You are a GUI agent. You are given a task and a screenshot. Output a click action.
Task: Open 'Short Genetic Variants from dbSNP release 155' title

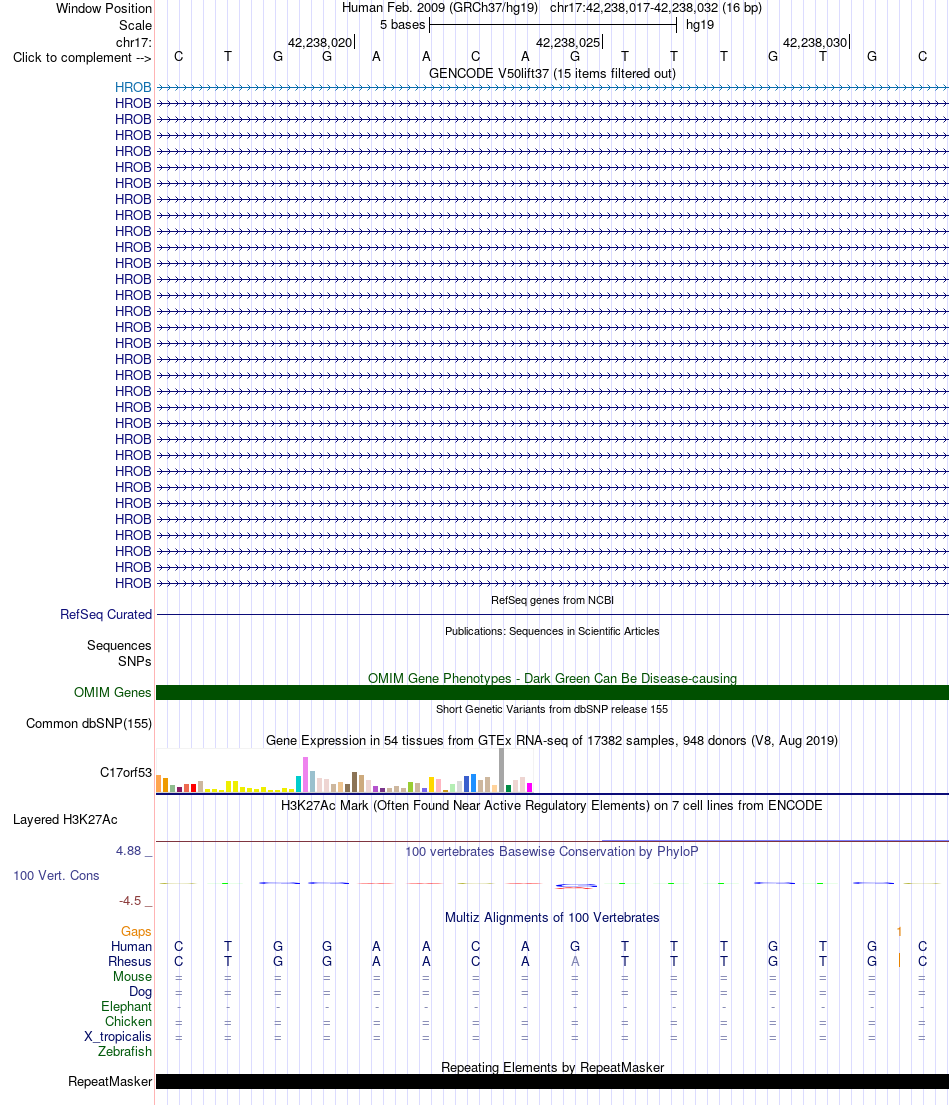552,709
